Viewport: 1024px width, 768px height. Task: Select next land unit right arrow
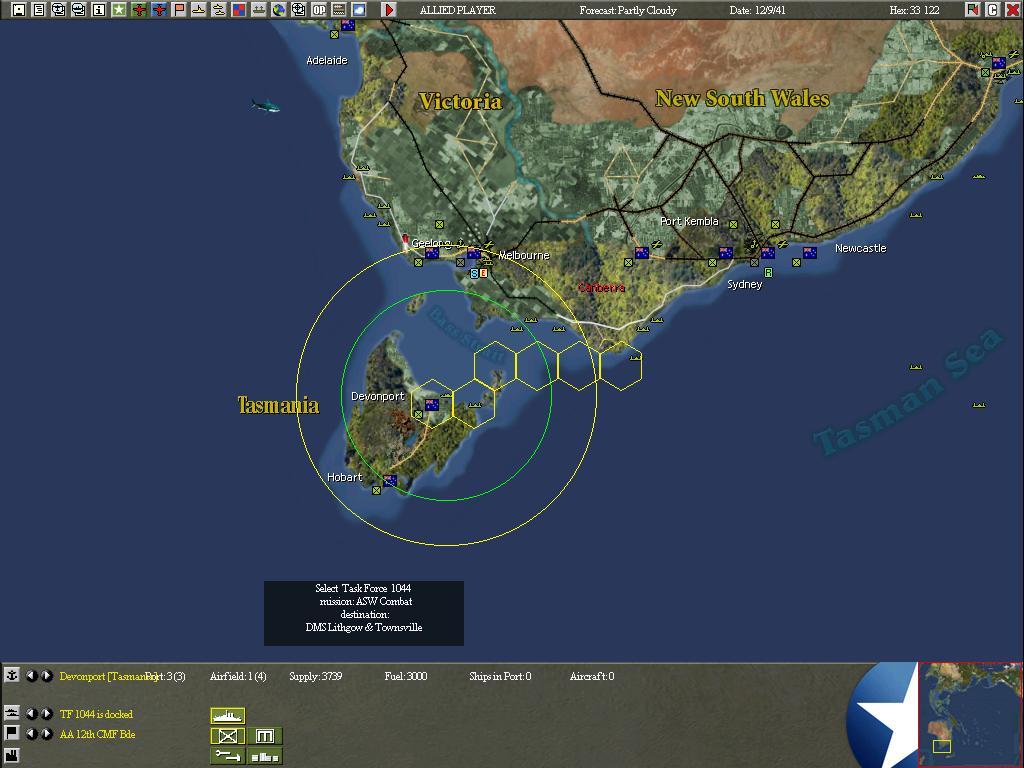(46, 734)
